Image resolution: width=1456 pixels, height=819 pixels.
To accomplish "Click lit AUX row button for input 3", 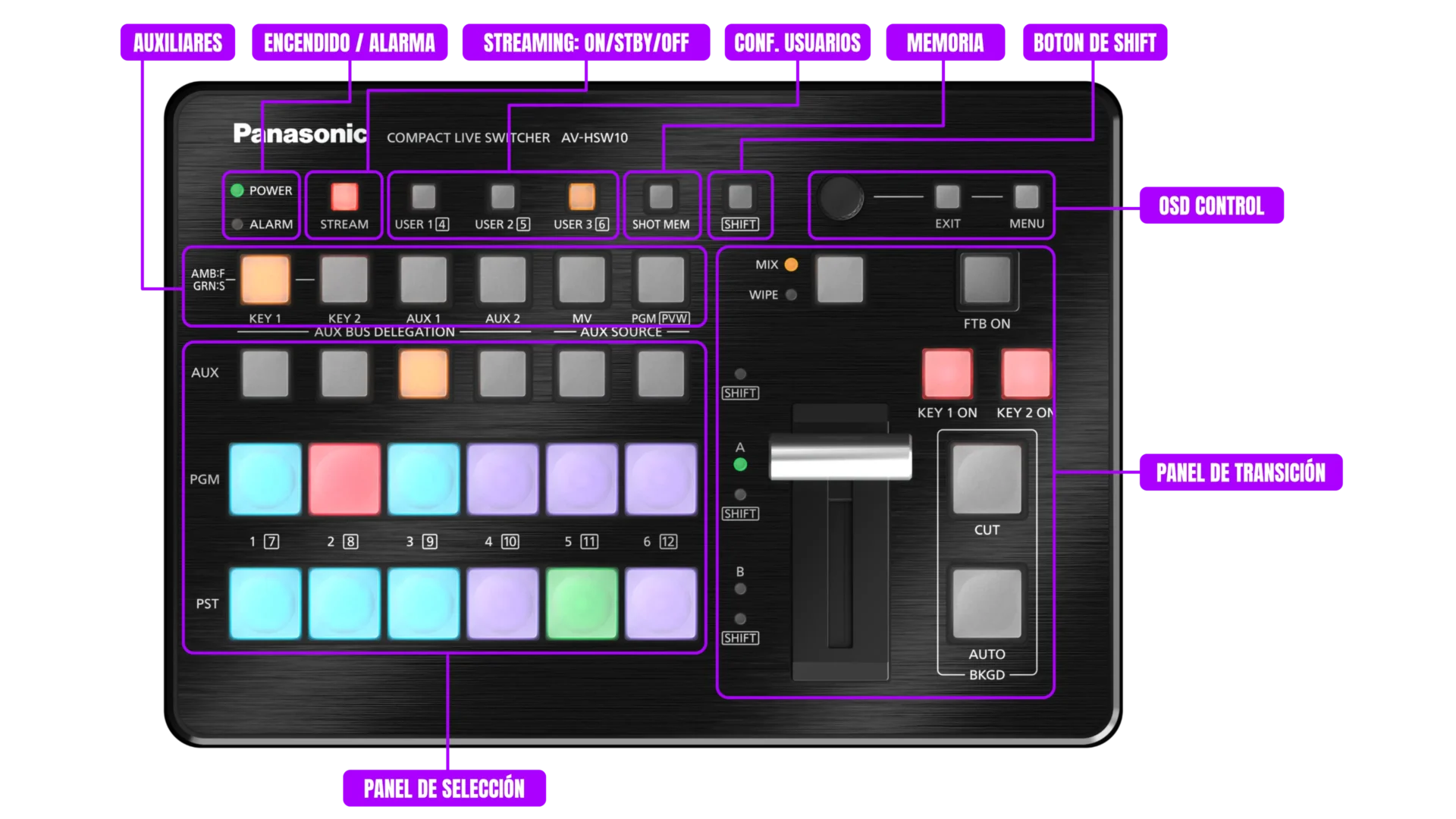I will 423,373.
